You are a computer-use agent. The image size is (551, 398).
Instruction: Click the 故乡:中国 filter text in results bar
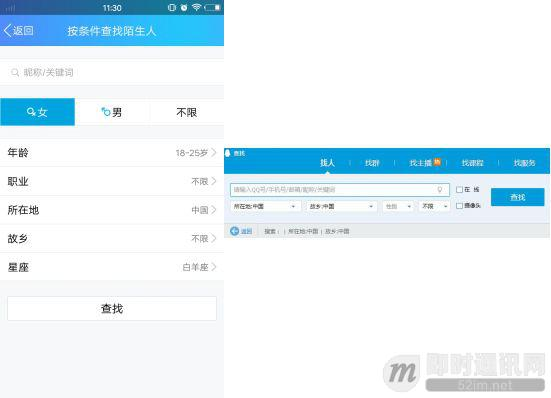(x=337, y=231)
